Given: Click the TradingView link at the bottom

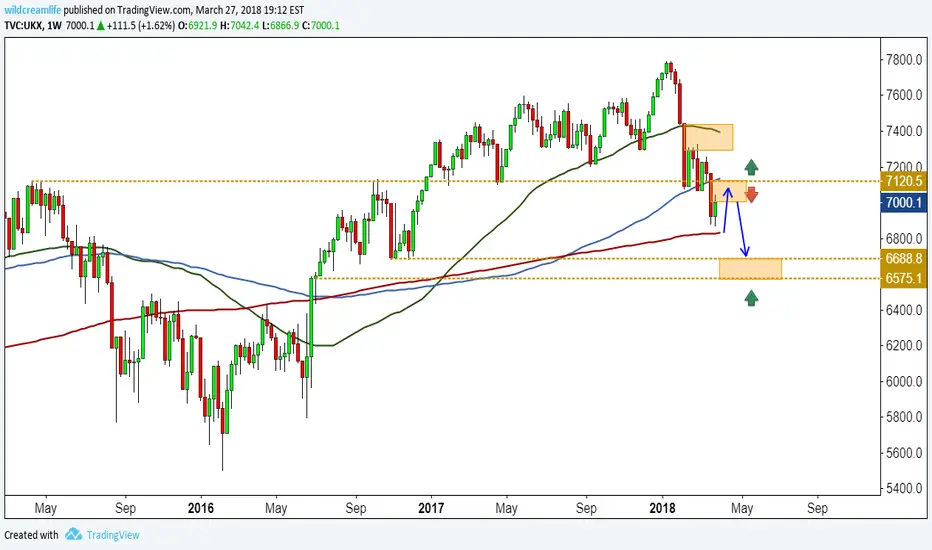Looking at the screenshot, I should pyautogui.click(x=113, y=535).
